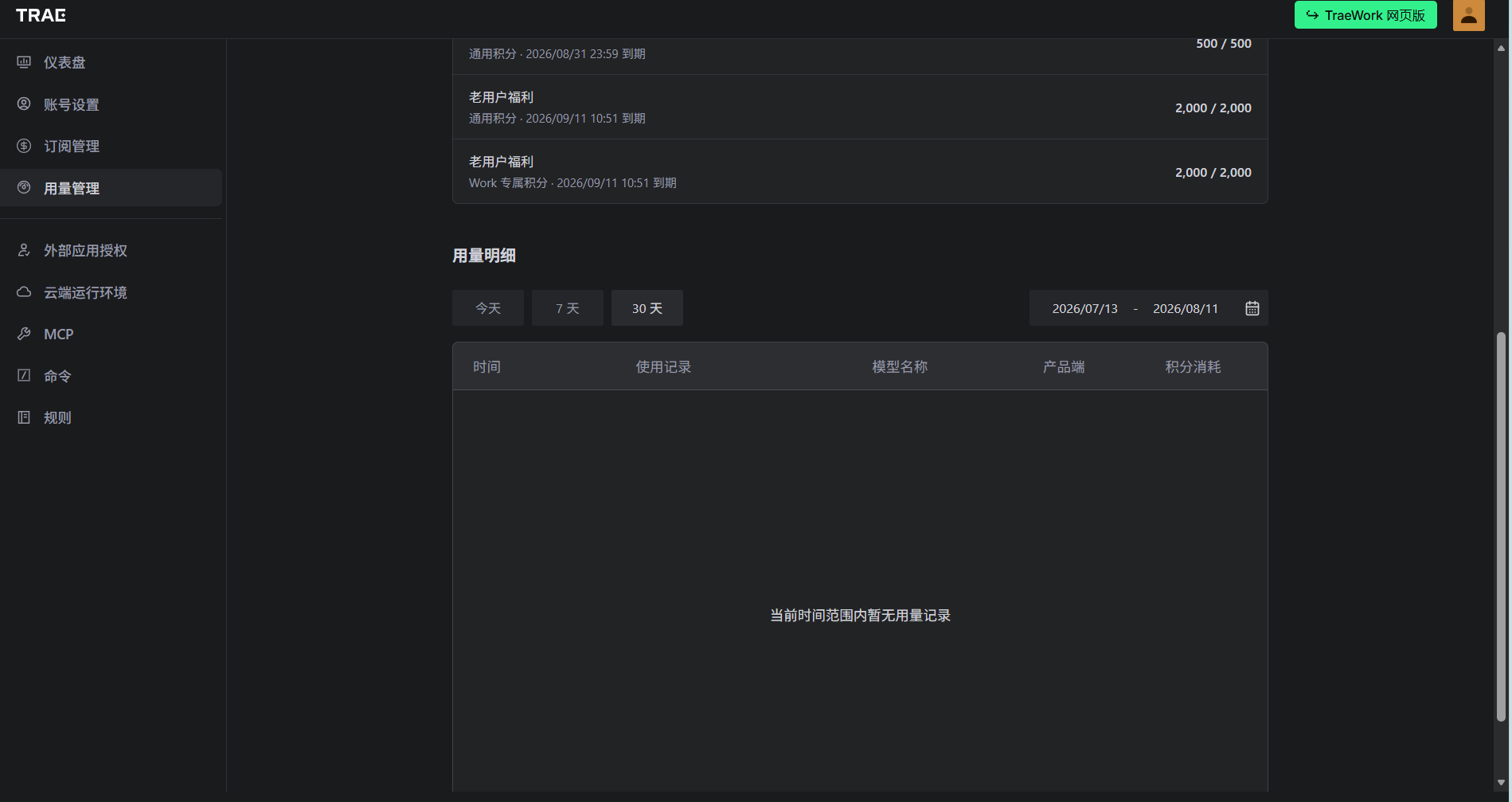Select 用量管理 sidebar item
Viewport: 1512px width, 802px height.
111,188
